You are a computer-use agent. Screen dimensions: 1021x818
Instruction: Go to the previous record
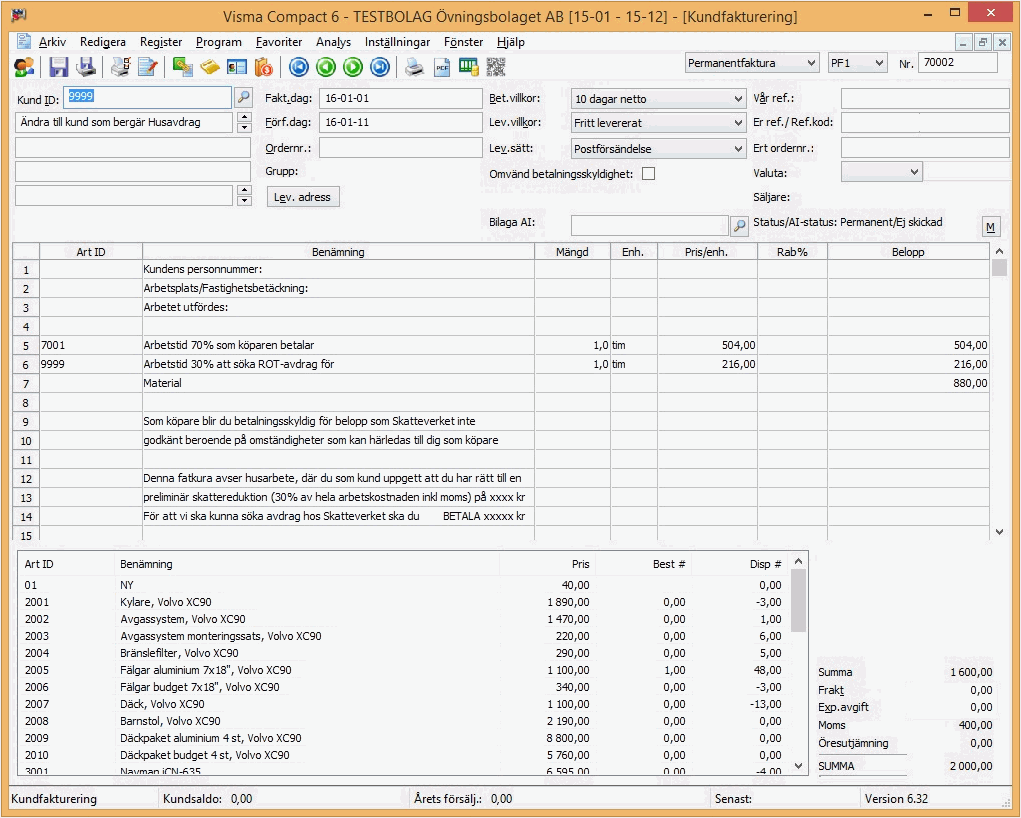click(325, 67)
